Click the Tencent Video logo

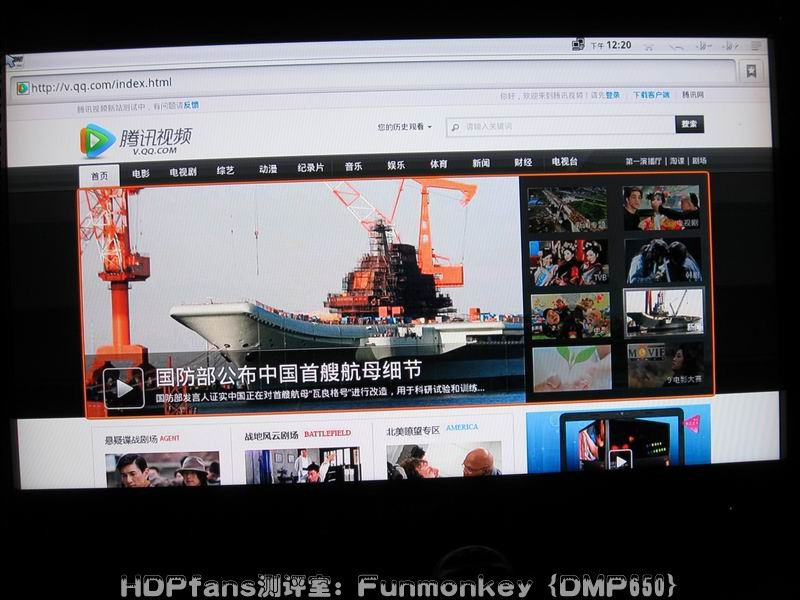coord(135,140)
